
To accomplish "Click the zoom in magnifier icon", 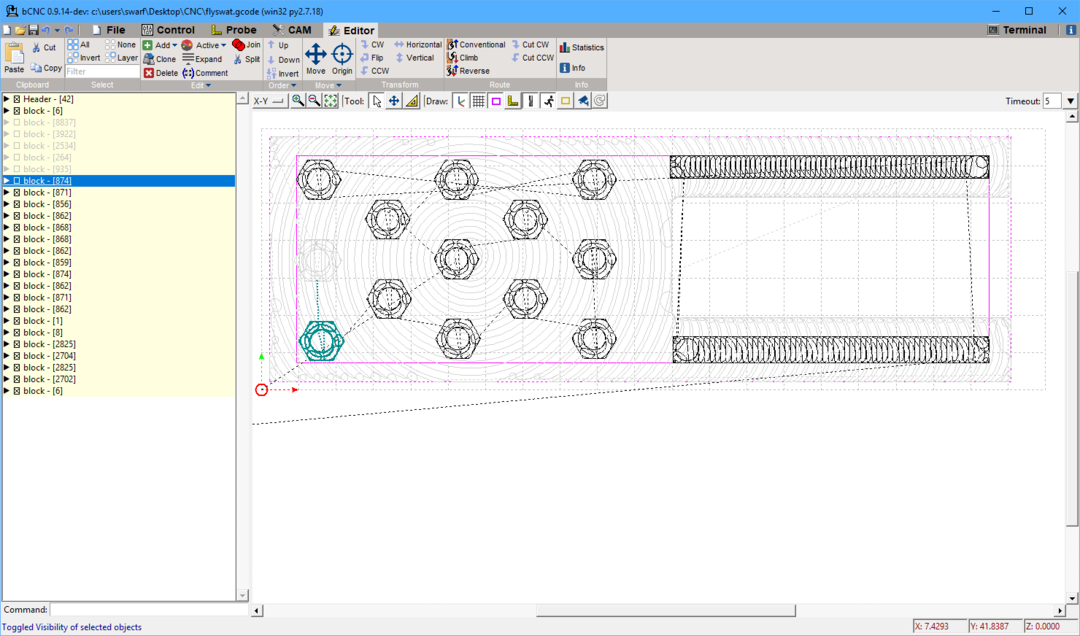I will [x=298, y=101].
